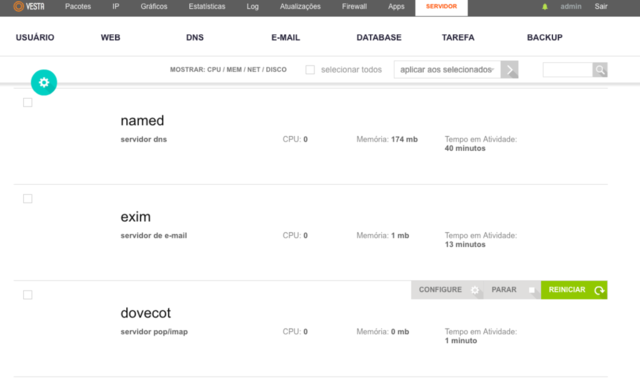This screenshot has height=383, width=640.
Task: Click the 'servidor pop/imap' description
Action: [154, 332]
